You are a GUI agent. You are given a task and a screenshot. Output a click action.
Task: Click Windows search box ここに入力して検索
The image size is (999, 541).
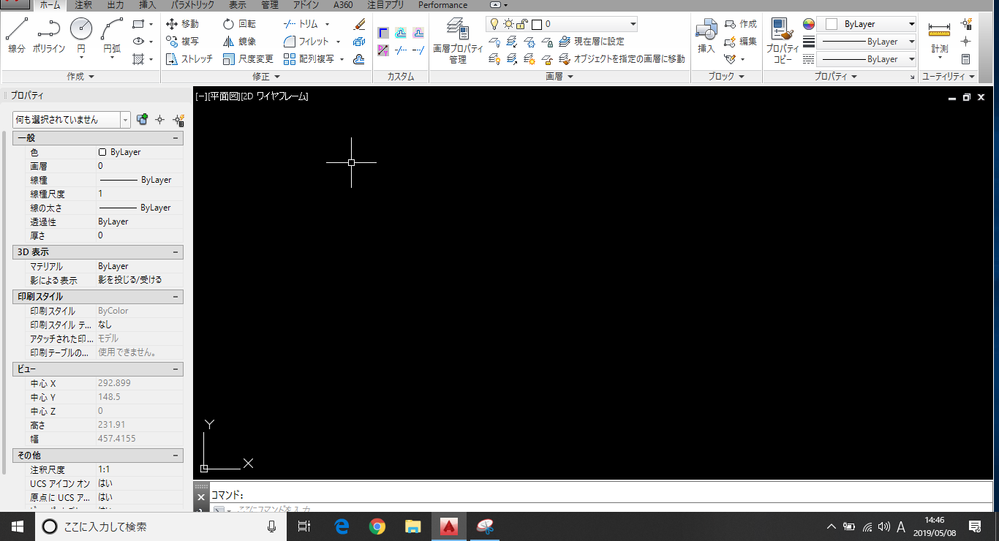(x=159, y=526)
